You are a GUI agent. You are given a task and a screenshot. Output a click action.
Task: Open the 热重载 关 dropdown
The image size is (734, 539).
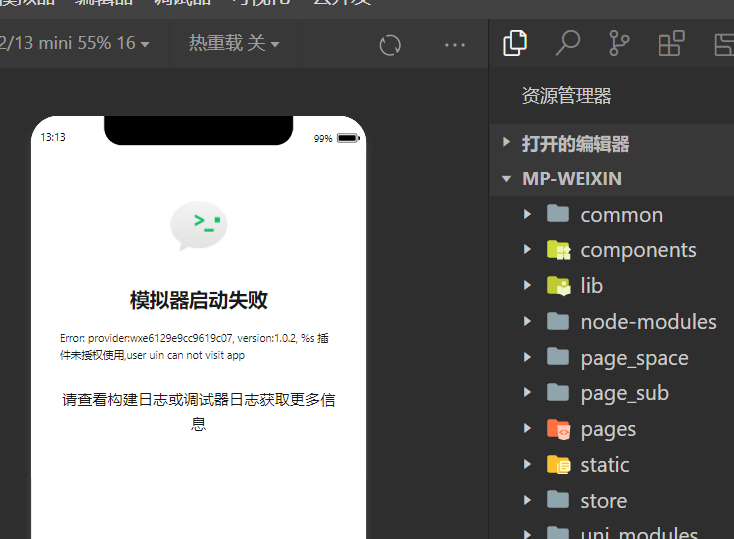click(x=234, y=44)
